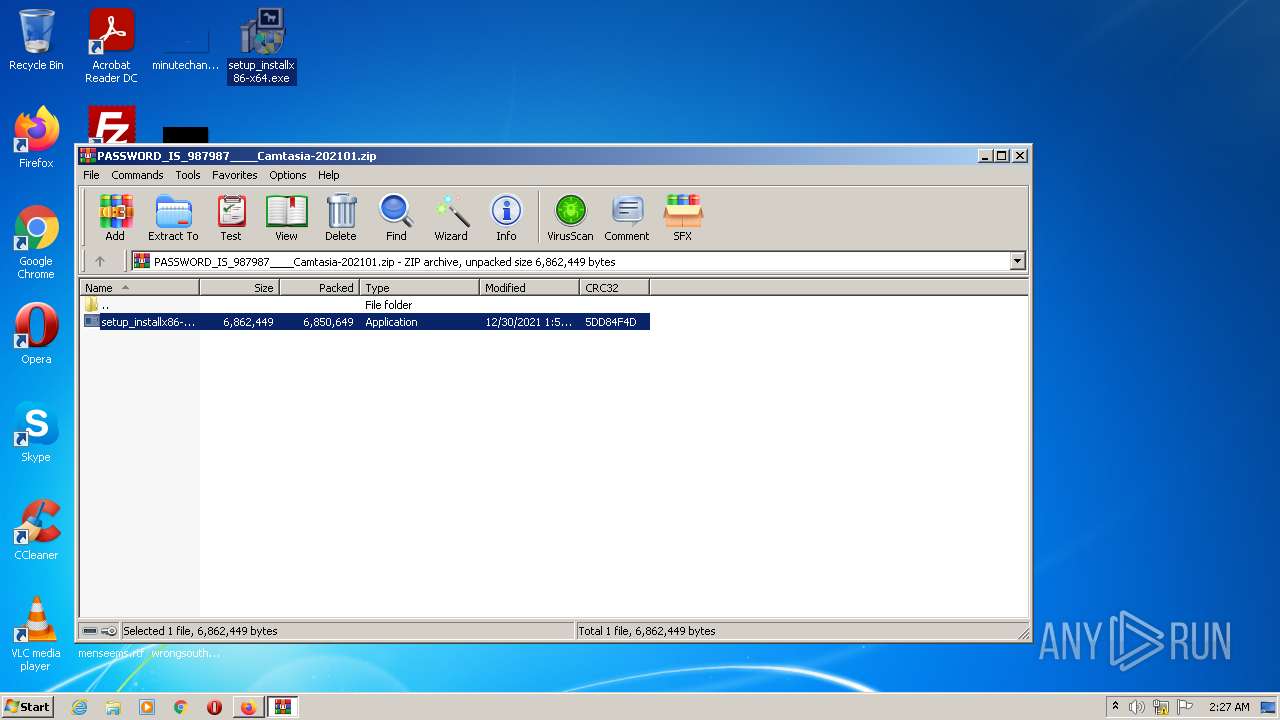Image resolution: width=1280 pixels, height=720 pixels.
Task: Select setup_installx86-x64.exe desktop icon
Action: pyautogui.click(x=261, y=46)
